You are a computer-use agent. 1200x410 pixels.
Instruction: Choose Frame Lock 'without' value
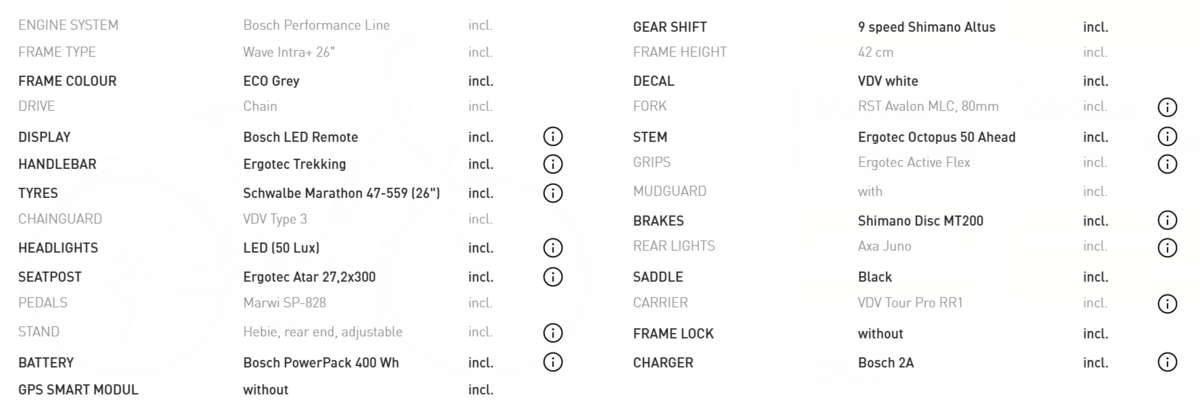click(880, 334)
